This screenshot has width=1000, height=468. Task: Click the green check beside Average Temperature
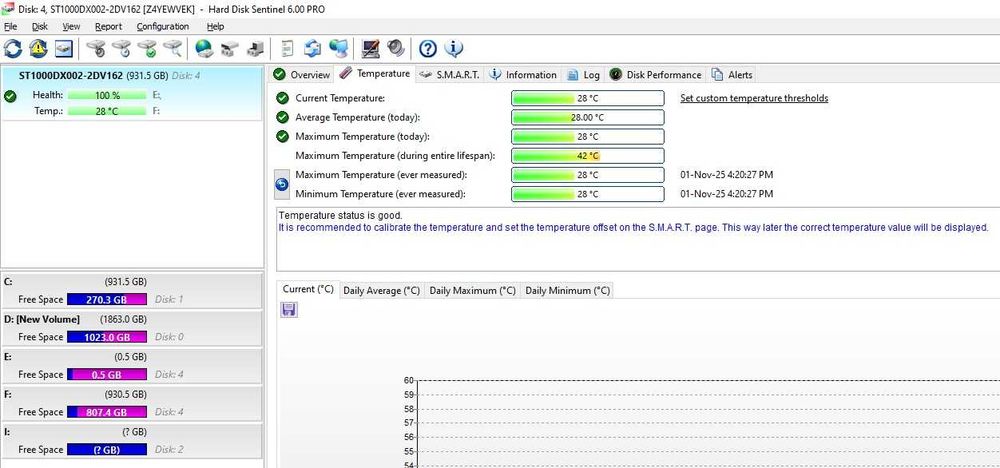[x=282, y=117]
